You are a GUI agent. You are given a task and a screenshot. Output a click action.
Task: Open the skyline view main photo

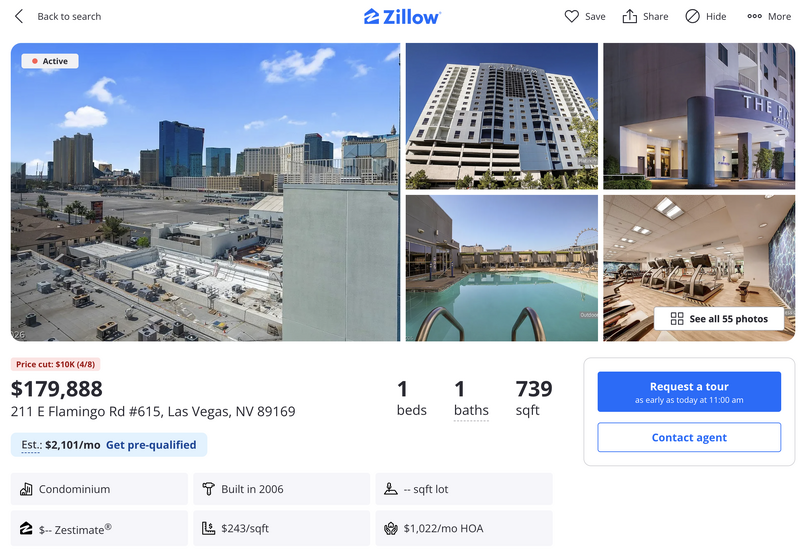[205, 192]
